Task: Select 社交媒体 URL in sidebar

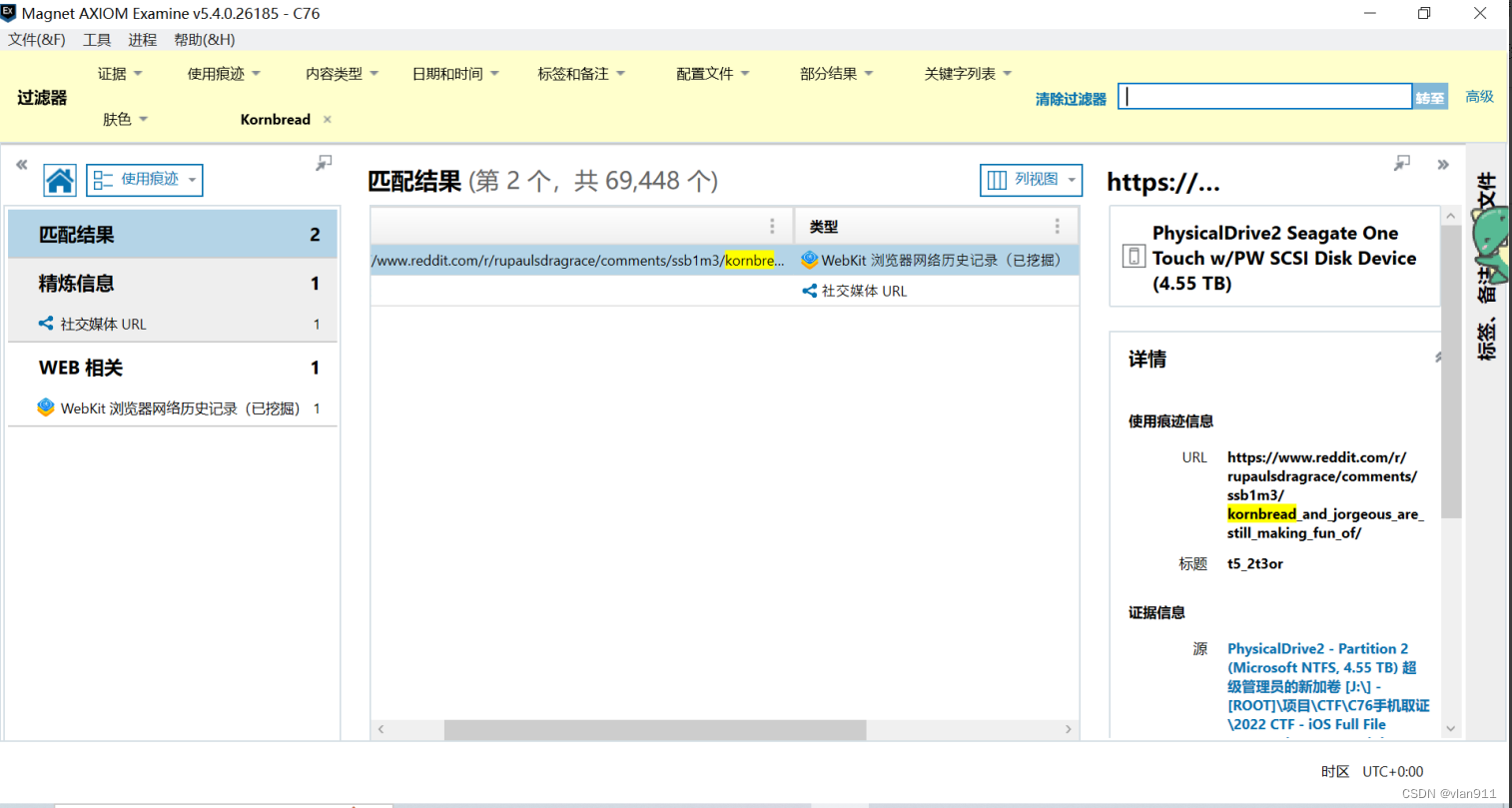Action: 173,324
